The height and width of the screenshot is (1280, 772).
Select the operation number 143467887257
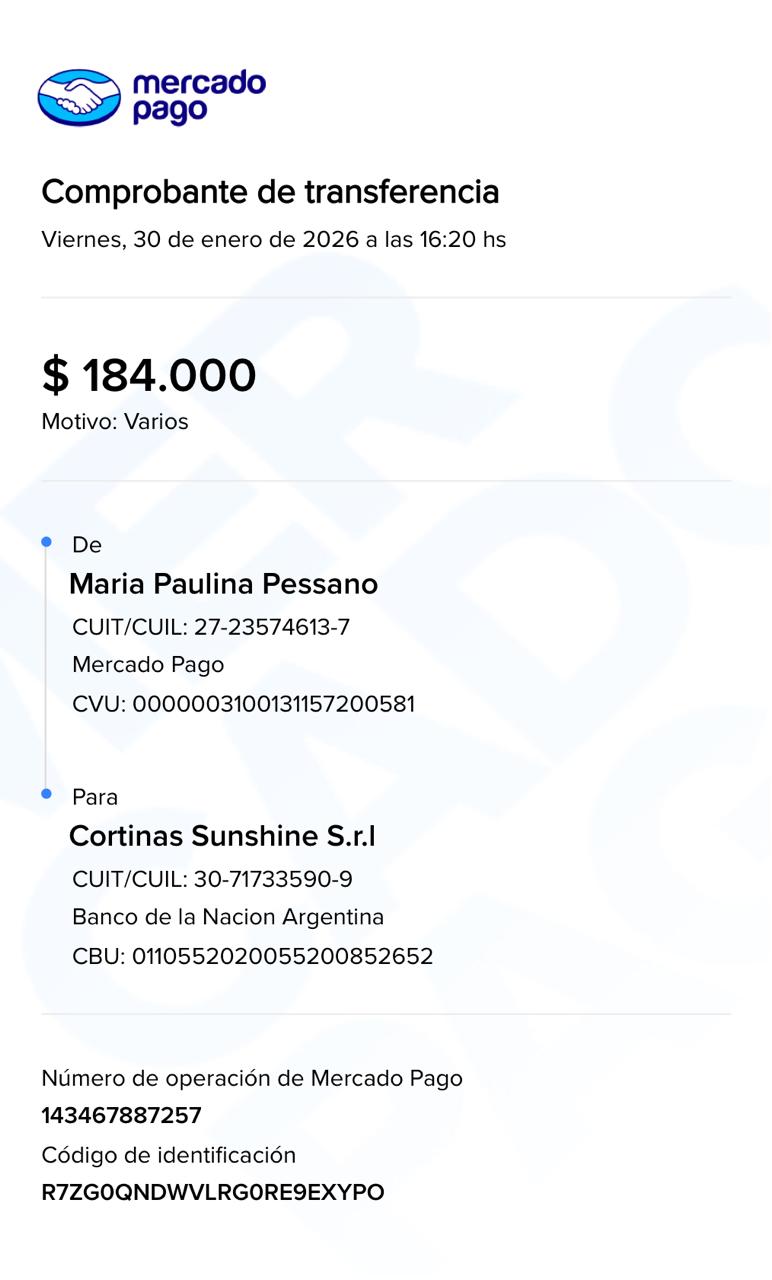121,1116
